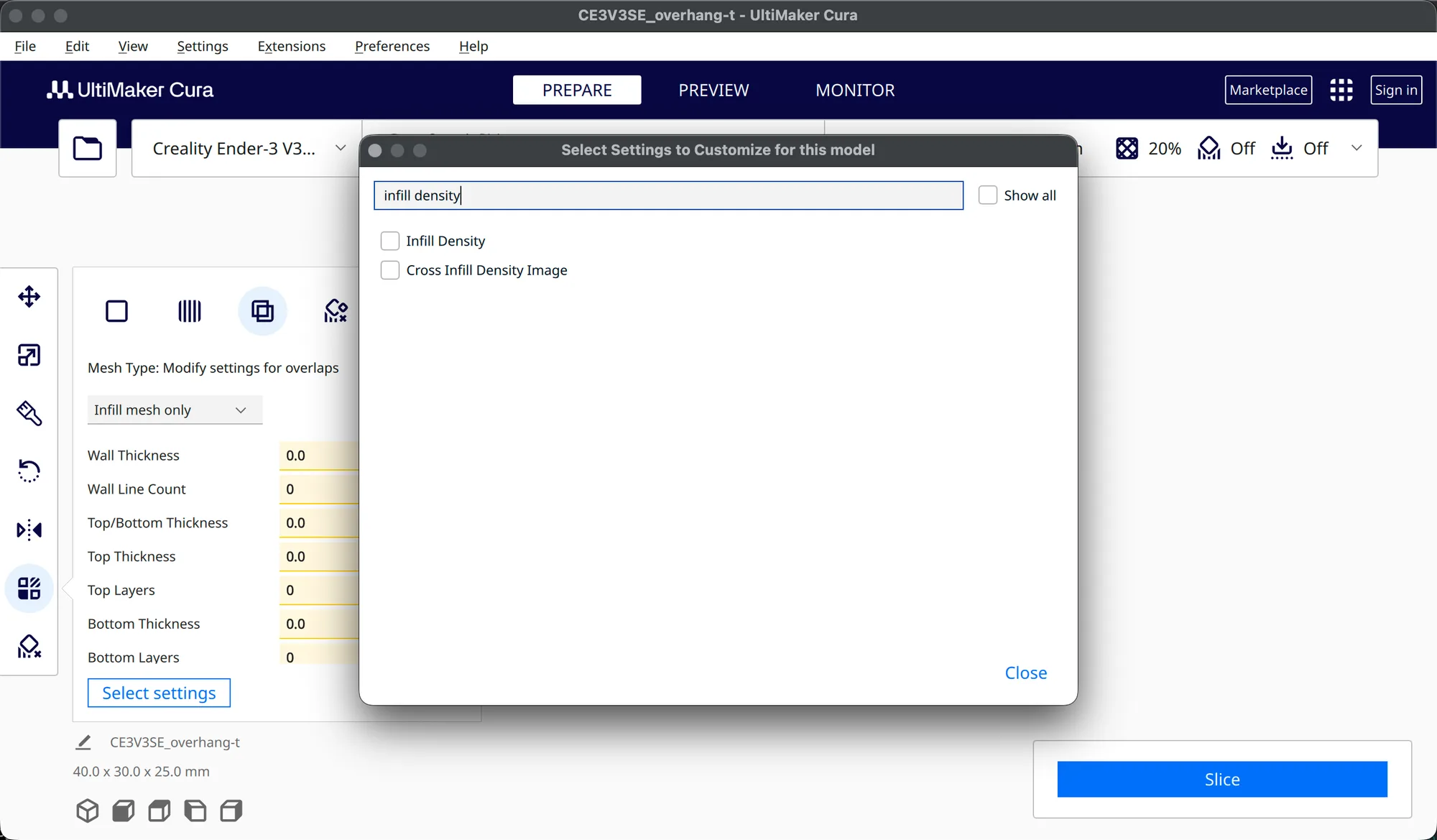Open the File menu
The height and width of the screenshot is (840, 1437).
(x=25, y=46)
